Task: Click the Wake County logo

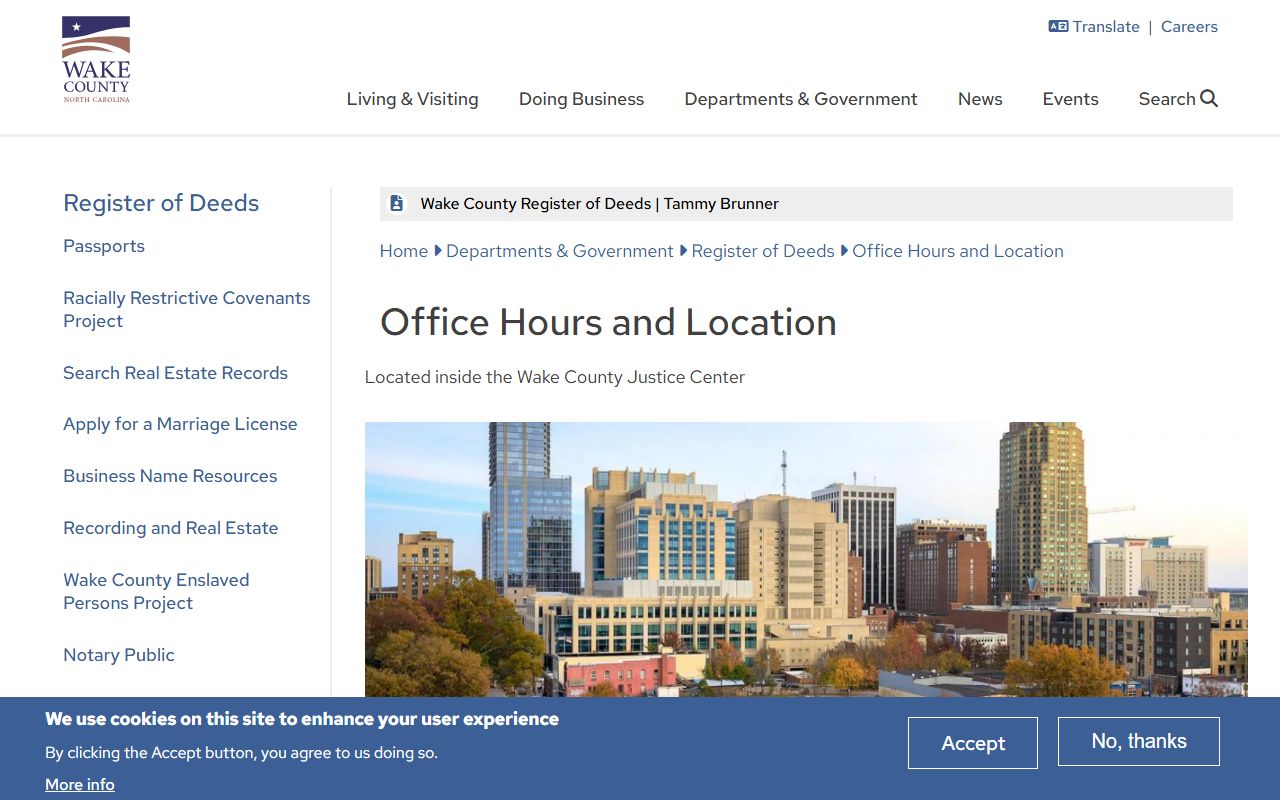Action: tap(96, 59)
